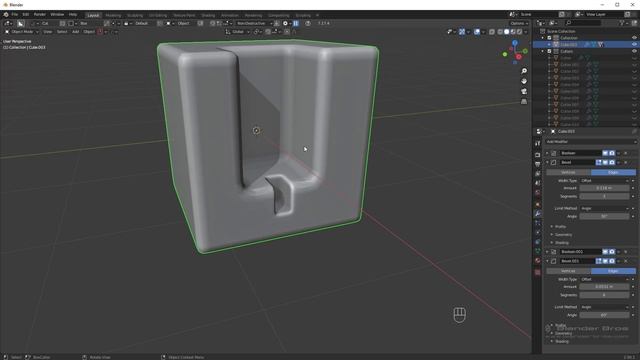Image resolution: width=640 pixels, height=360 pixels.
Task: Open the File menu
Action: coord(14,14)
